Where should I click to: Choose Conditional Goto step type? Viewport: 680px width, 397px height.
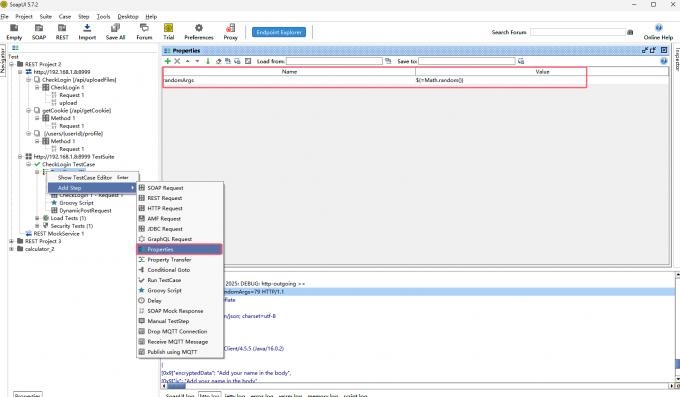pos(180,270)
